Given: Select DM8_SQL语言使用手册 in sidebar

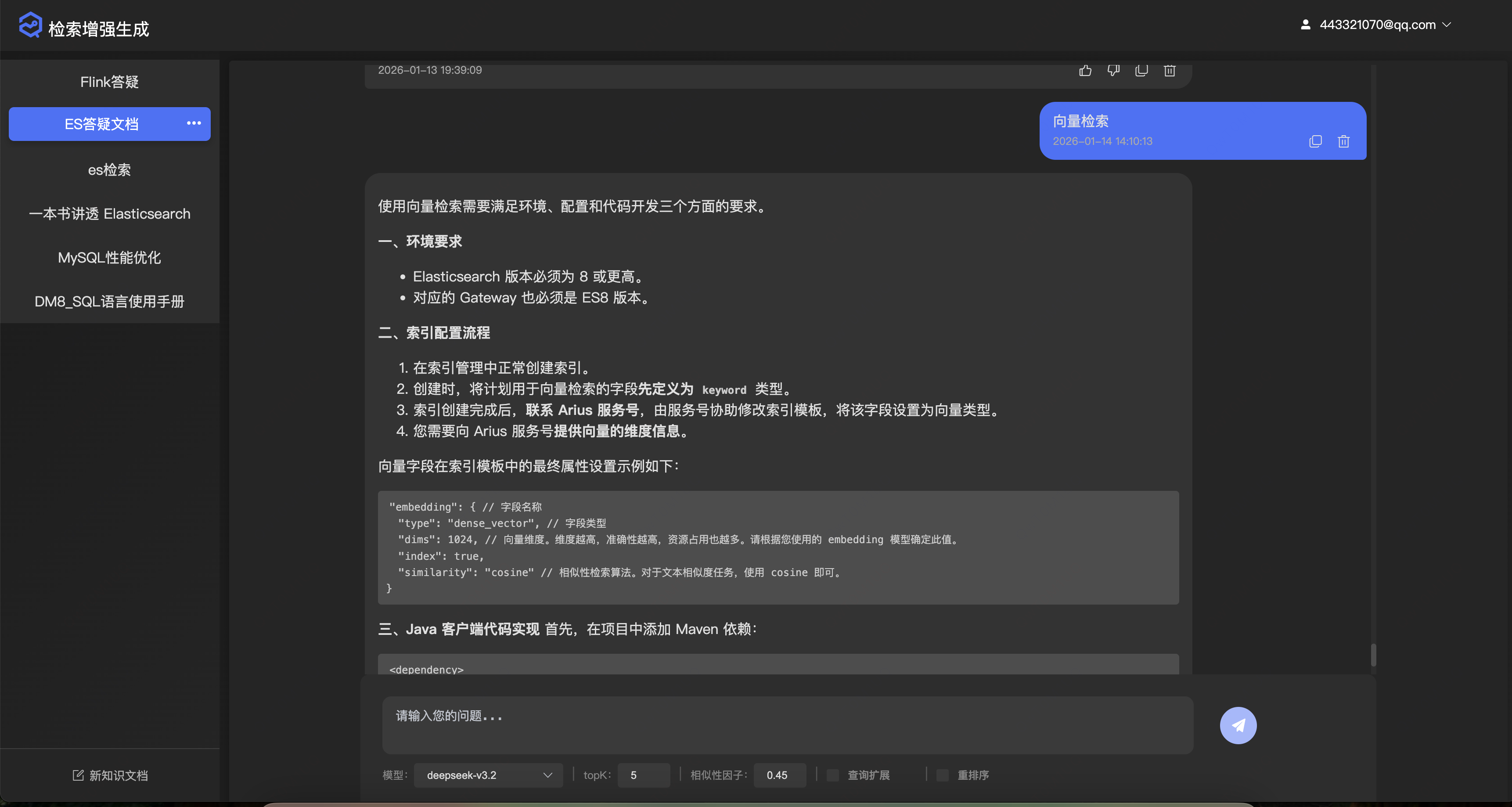Looking at the screenshot, I should (109, 302).
